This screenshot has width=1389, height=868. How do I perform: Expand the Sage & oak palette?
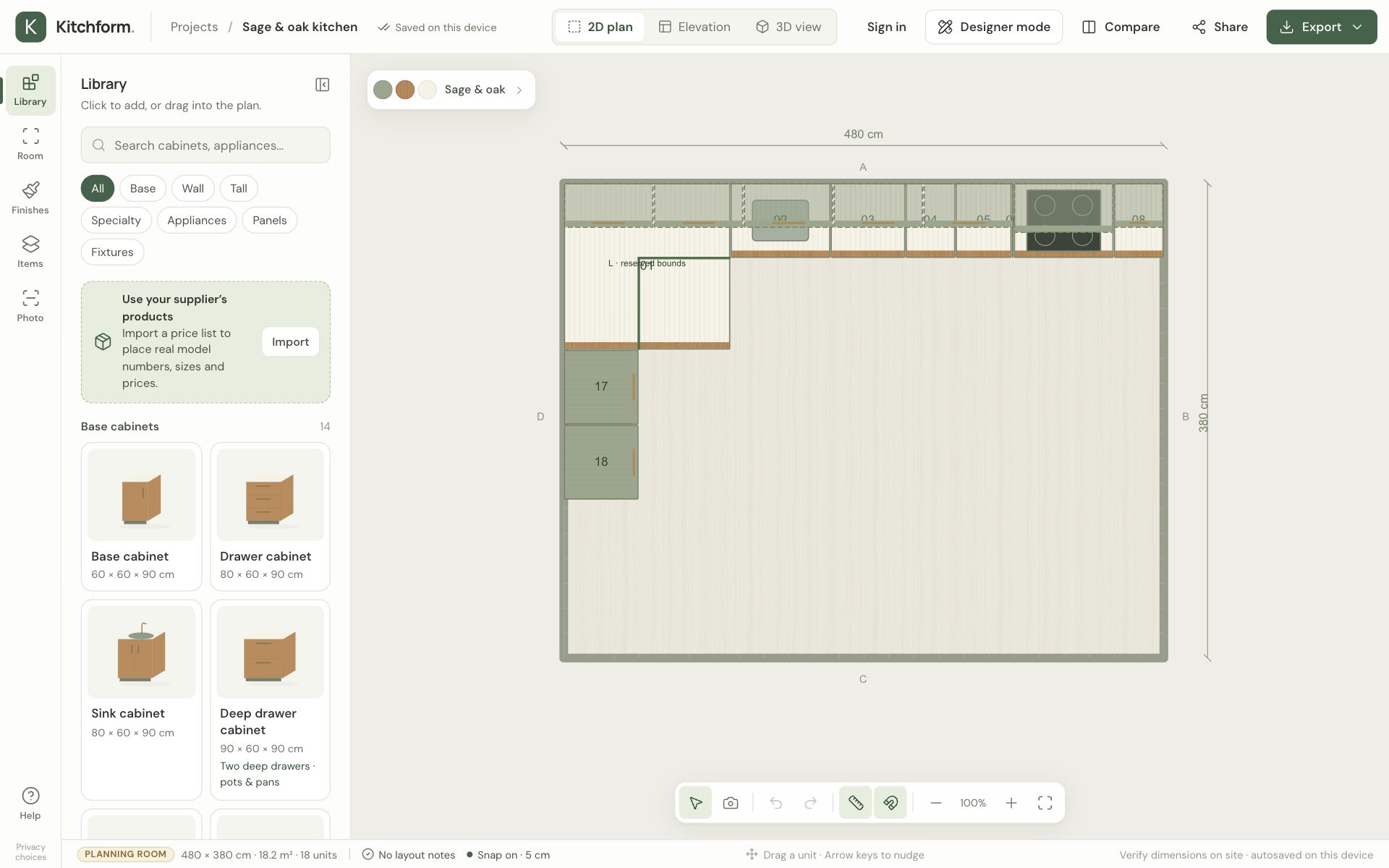pyautogui.click(x=451, y=90)
